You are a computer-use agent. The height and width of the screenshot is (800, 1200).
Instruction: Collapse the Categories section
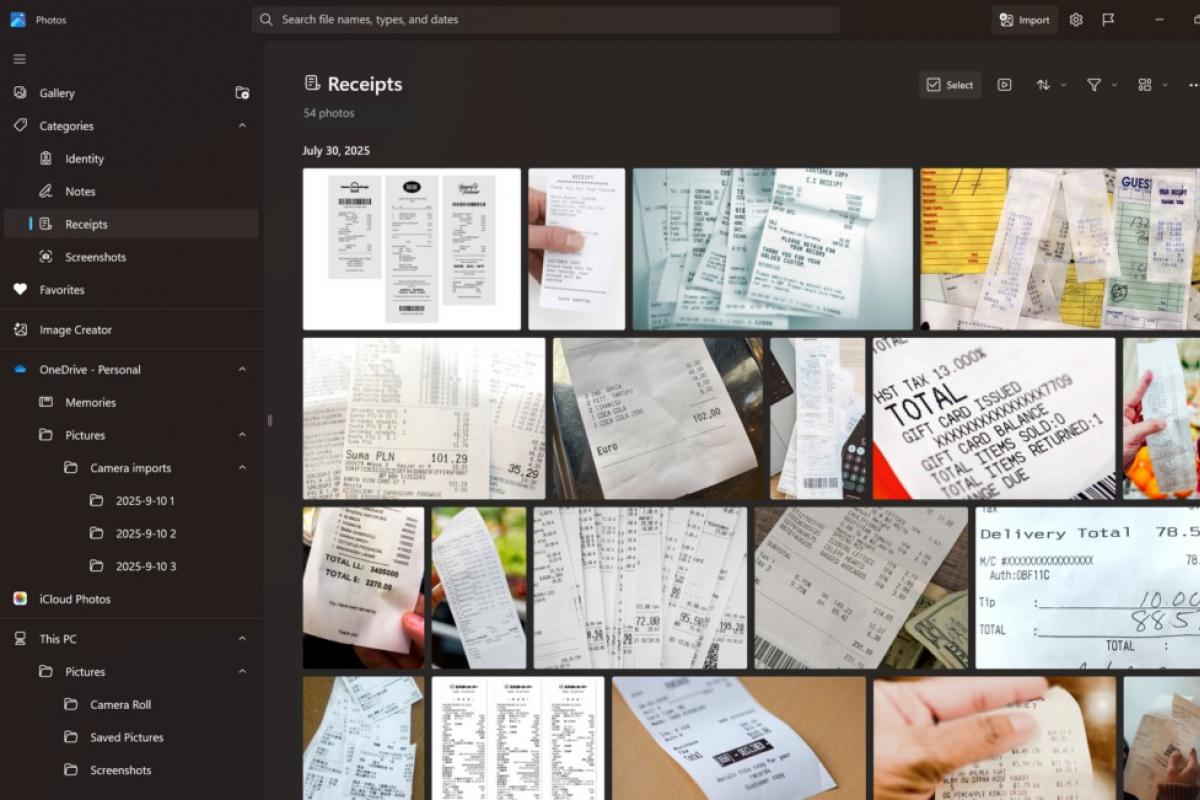[x=242, y=126]
